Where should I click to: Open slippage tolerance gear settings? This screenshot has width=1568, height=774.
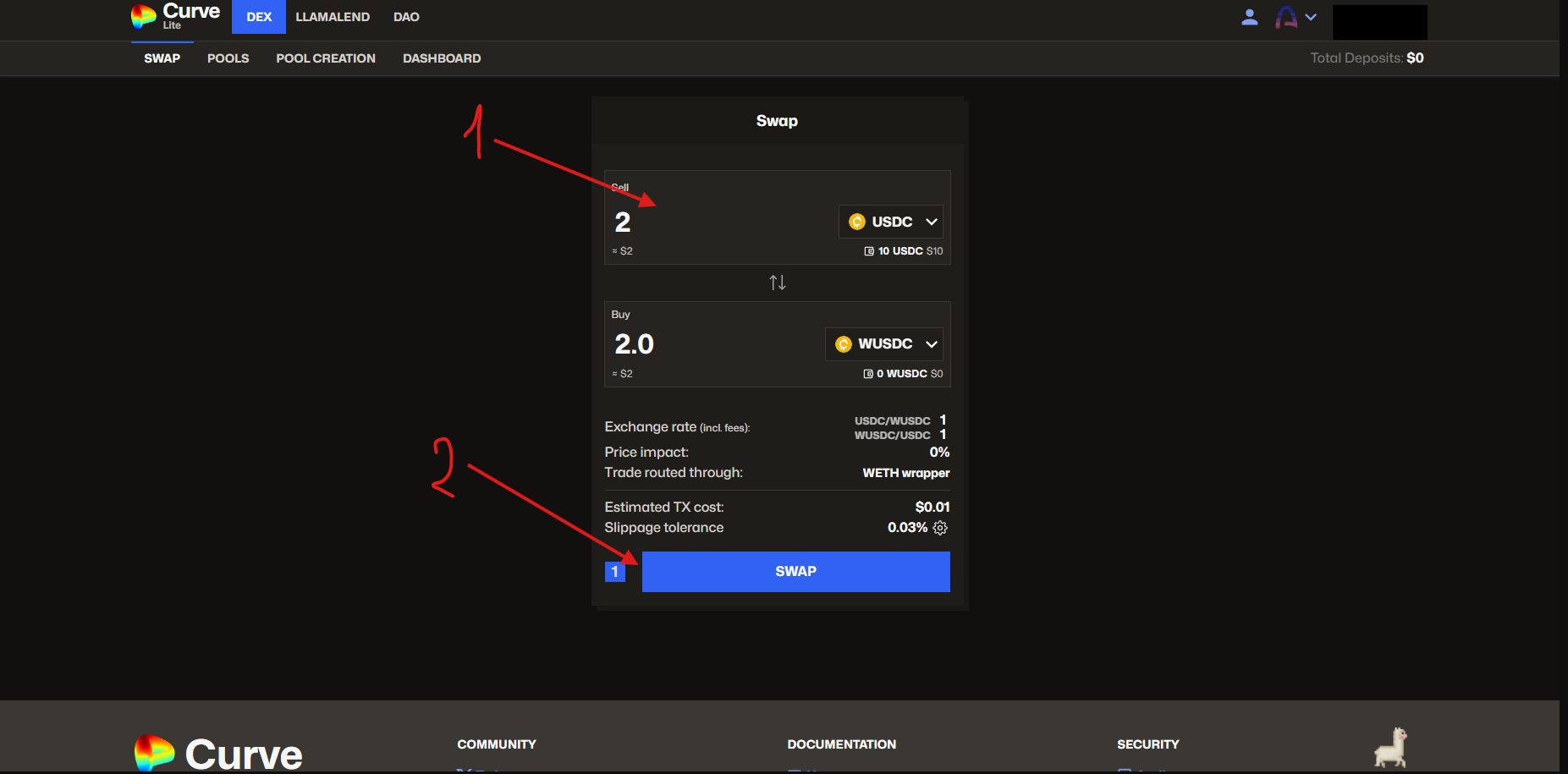(940, 528)
